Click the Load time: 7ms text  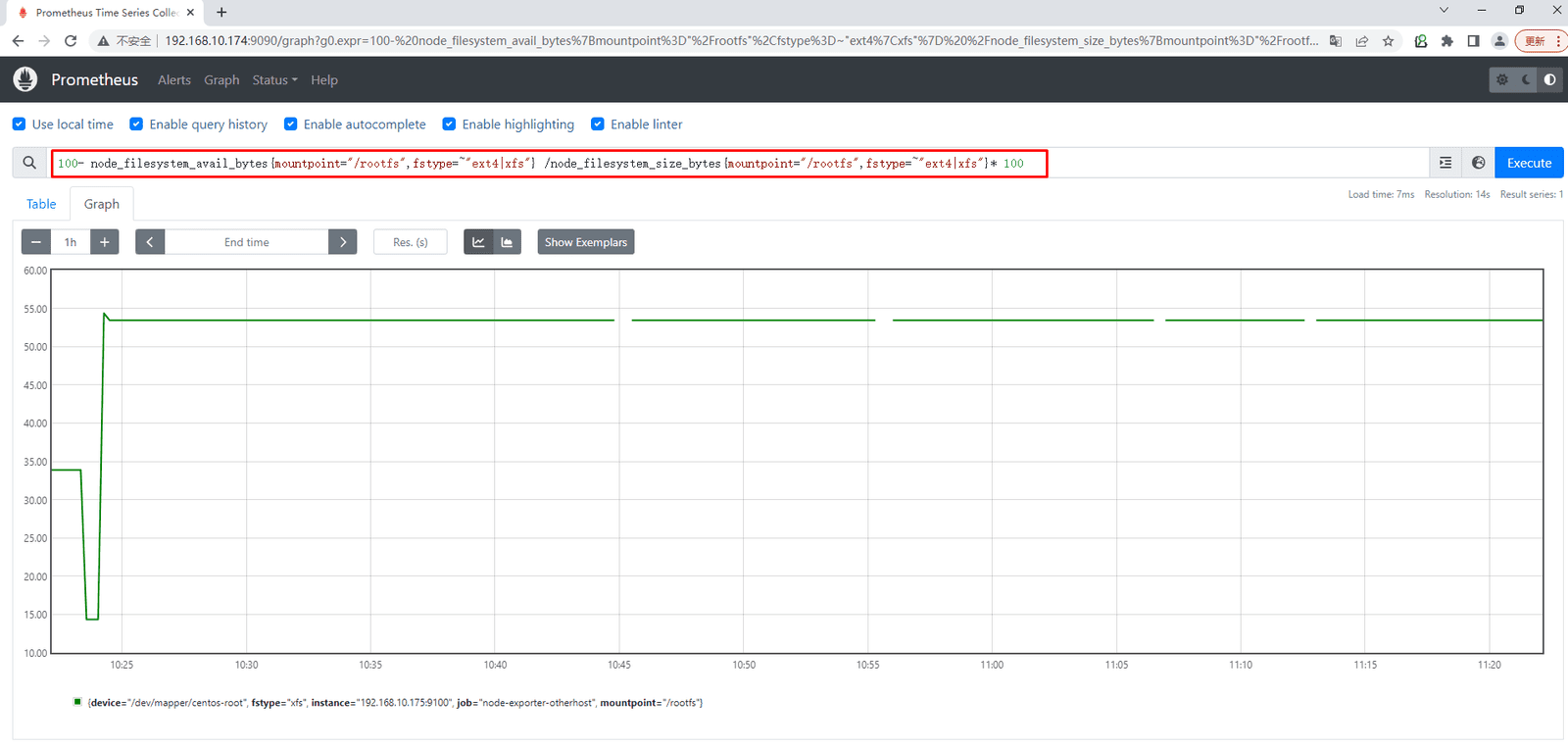(1381, 194)
